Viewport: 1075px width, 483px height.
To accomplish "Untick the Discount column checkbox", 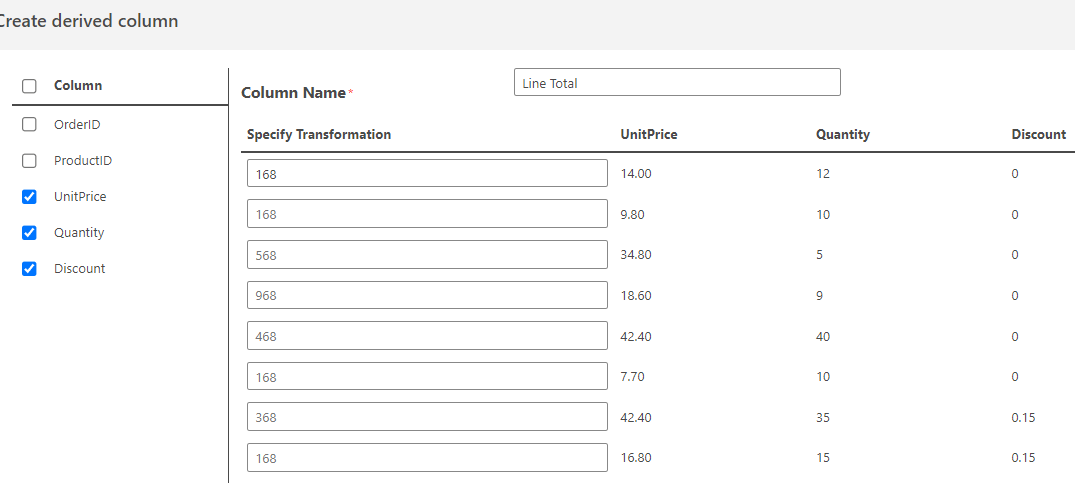I will pyautogui.click(x=29, y=269).
